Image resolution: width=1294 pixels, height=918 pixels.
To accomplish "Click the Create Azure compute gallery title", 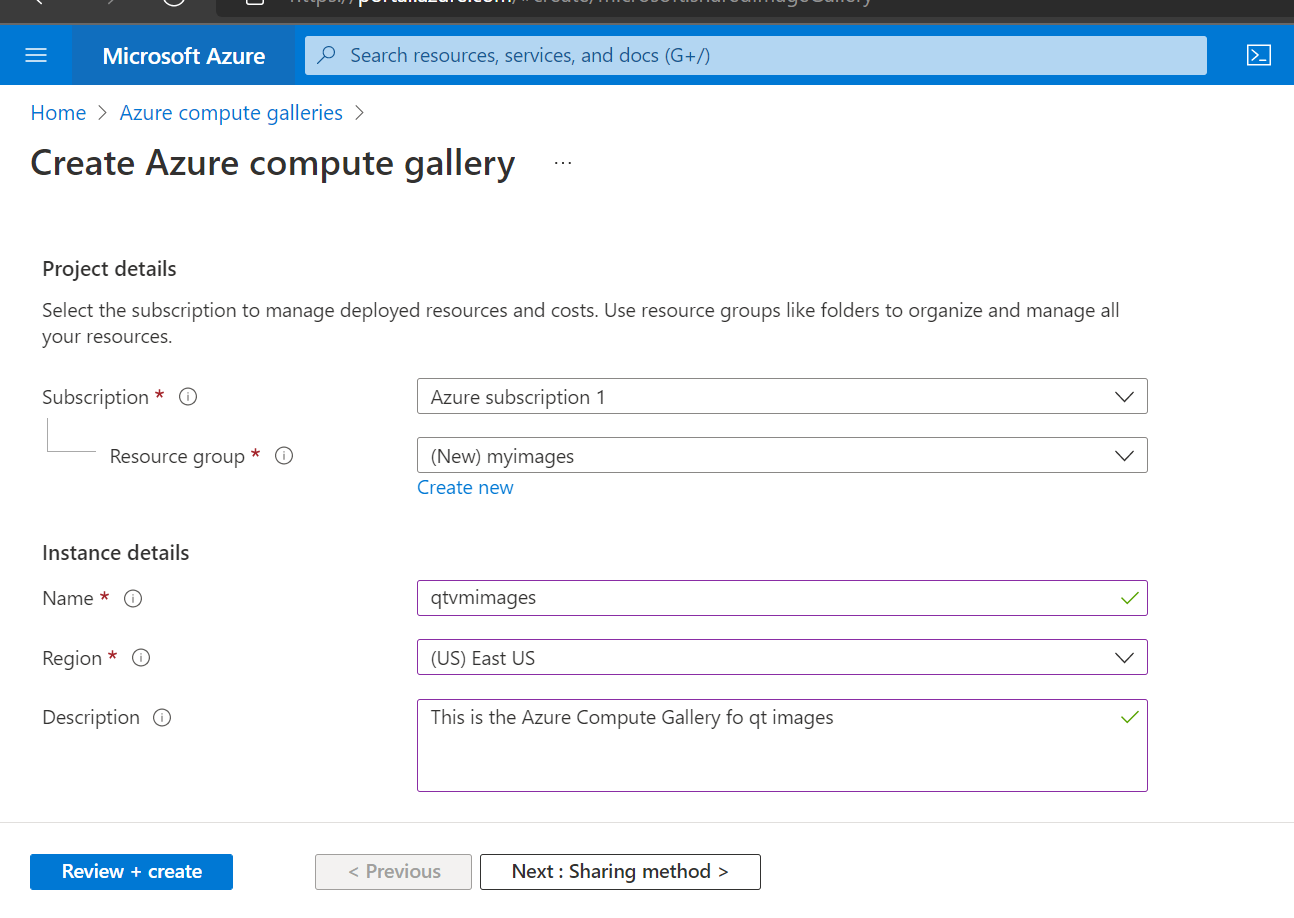I will click(273, 163).
